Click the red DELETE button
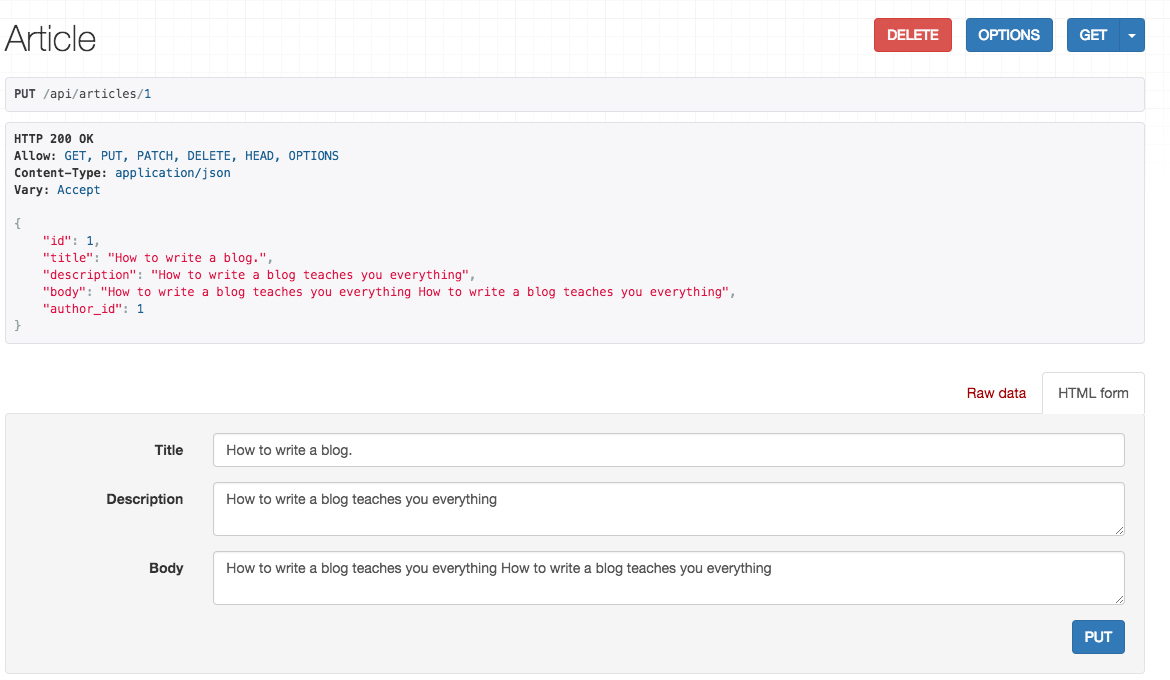Image resolution: width=1170 pixels, height=680 pixels. pyautogui.click(x=912, y=35)
